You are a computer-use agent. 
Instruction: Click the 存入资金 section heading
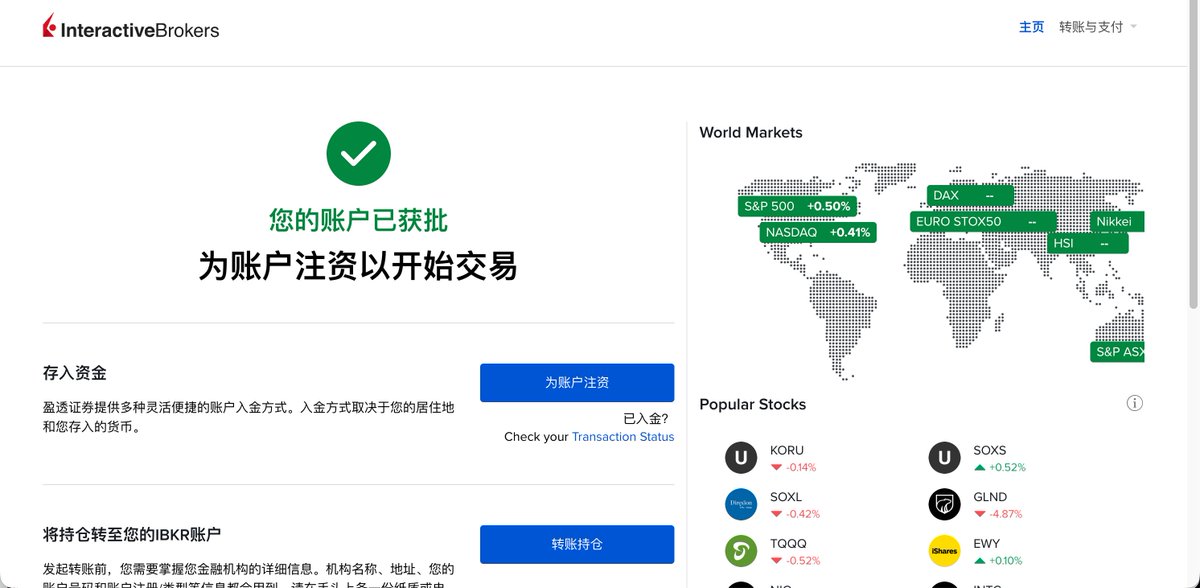[x=75, y=373]
